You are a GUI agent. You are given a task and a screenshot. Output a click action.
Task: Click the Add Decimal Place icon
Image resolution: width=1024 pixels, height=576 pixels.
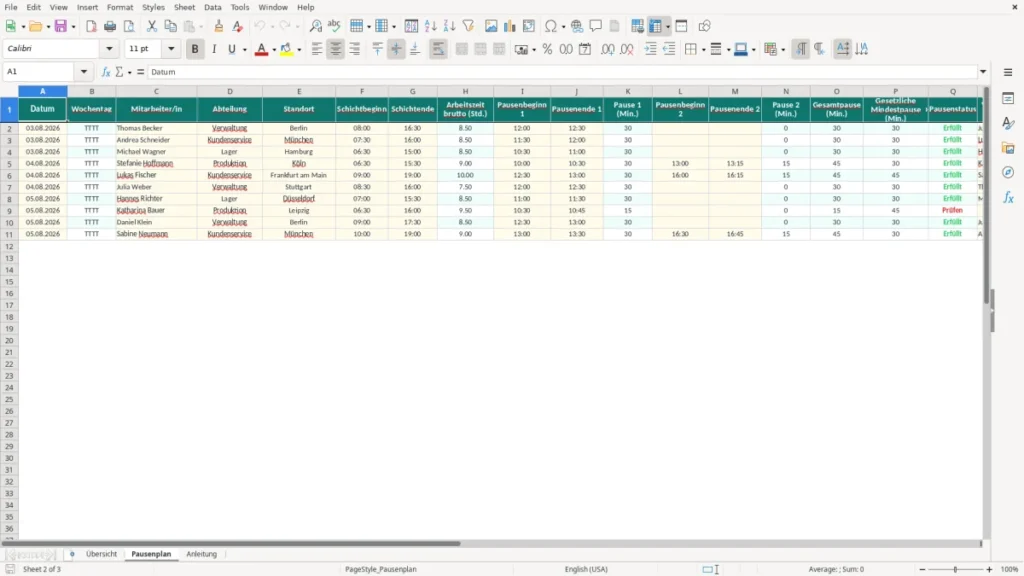[x=607, y=49]
